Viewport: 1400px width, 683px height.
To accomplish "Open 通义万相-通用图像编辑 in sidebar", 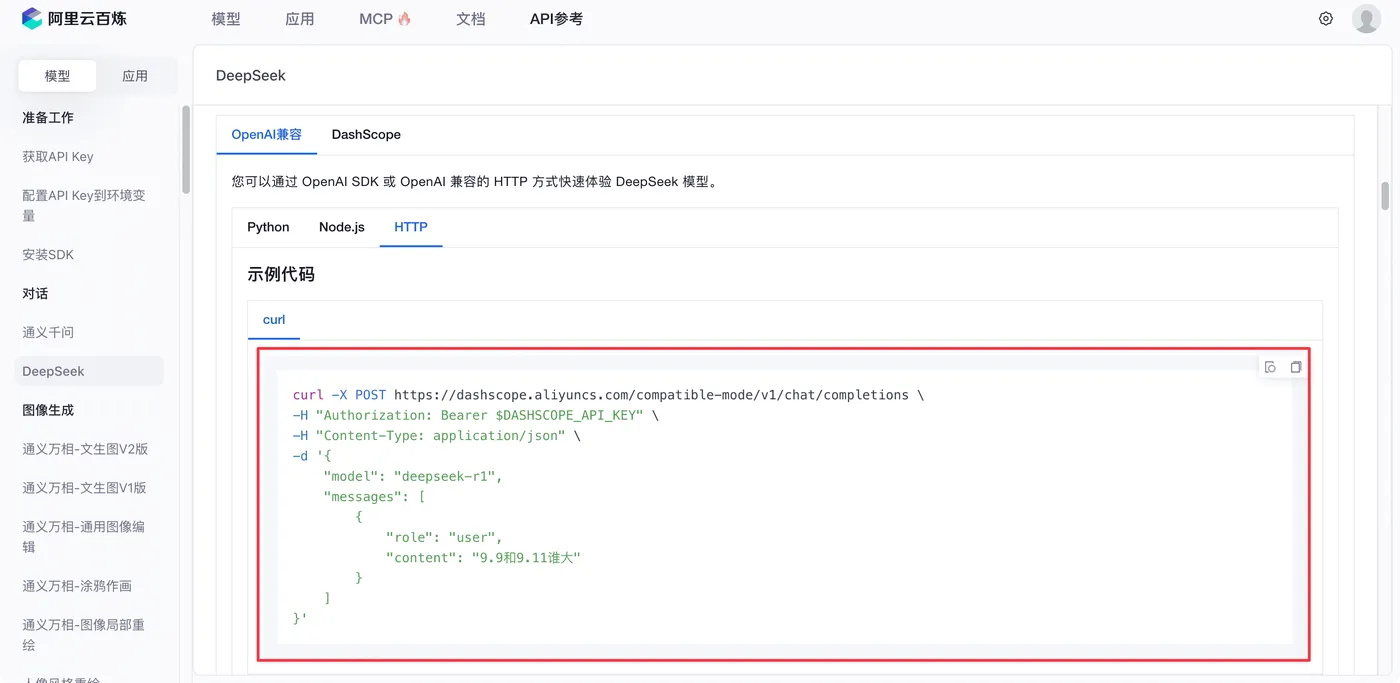I will coord(84,536).
